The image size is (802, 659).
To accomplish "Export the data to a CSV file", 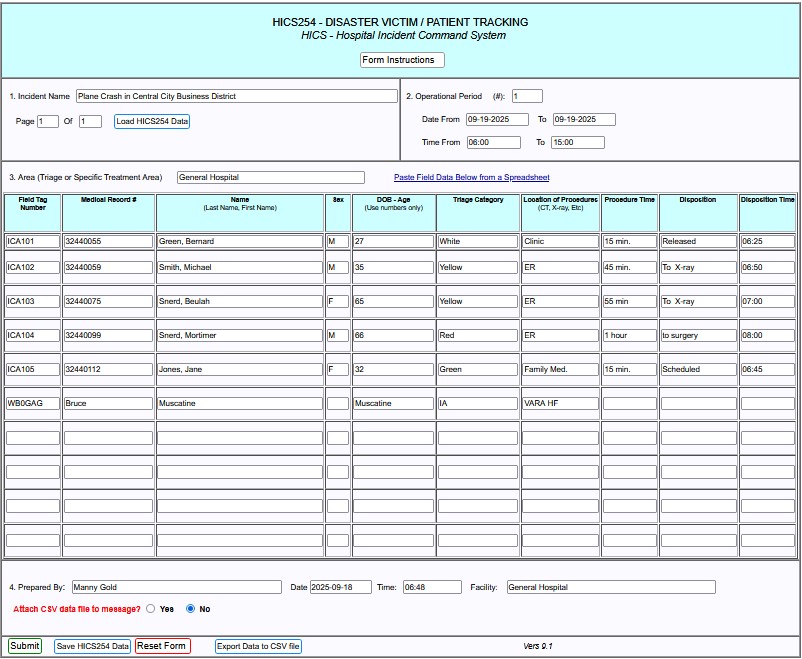I will point(258,646).
